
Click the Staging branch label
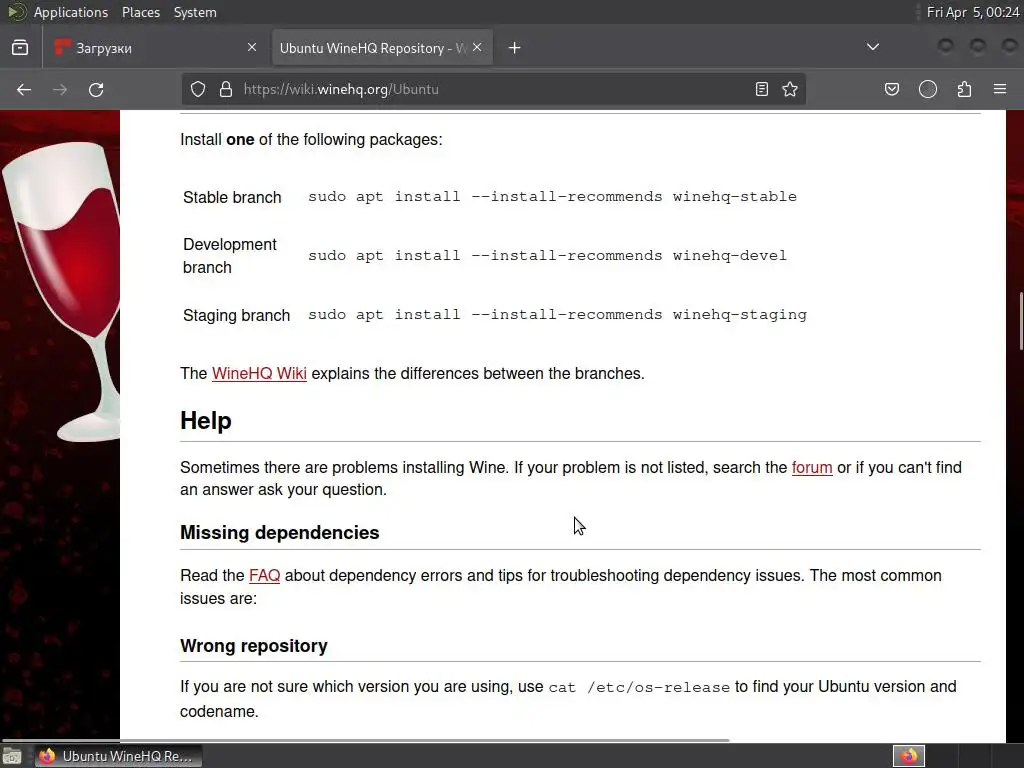coord(236,315)
